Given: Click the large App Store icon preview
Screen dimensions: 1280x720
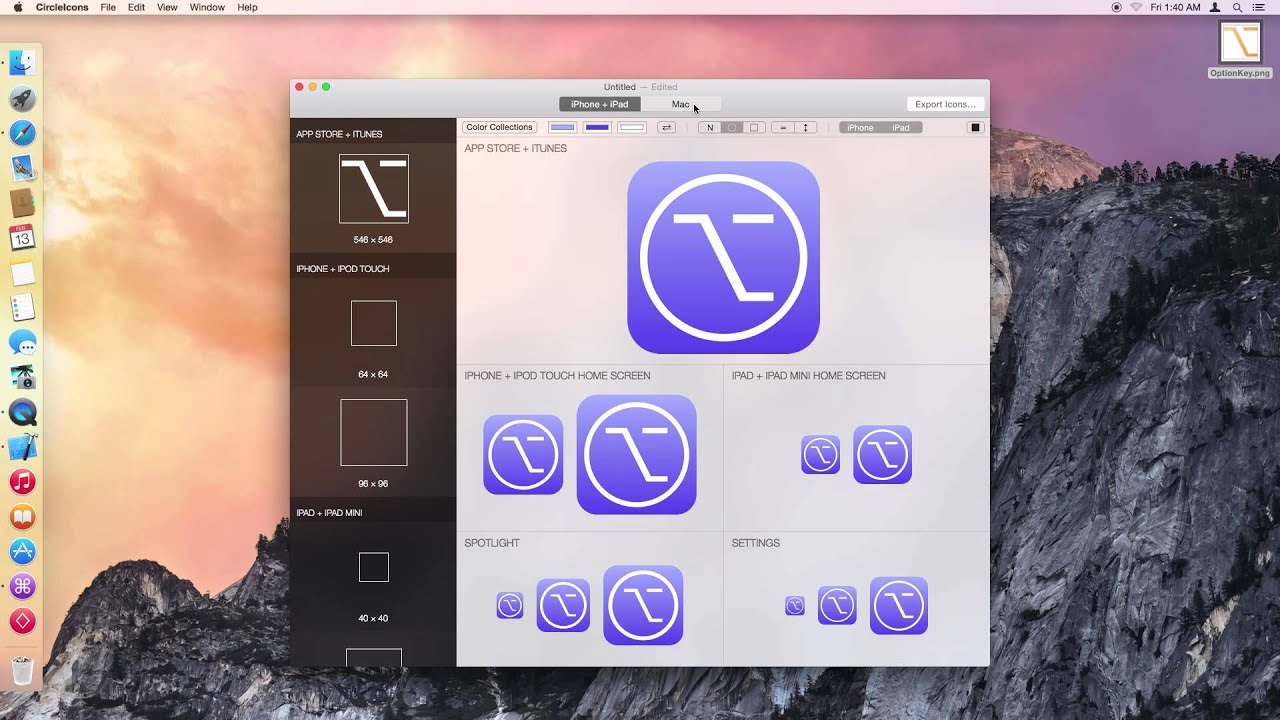Looking at the screenshot, I should click(x=723, y=257).
